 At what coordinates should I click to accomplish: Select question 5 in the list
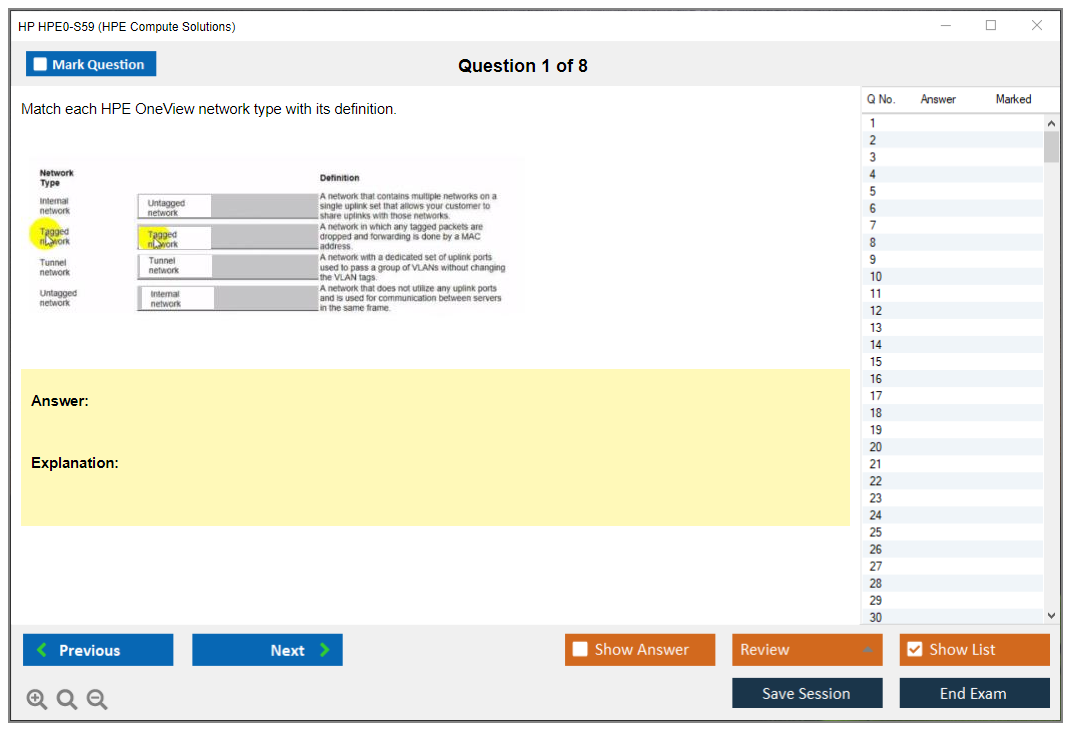click(x=873, y=191)
